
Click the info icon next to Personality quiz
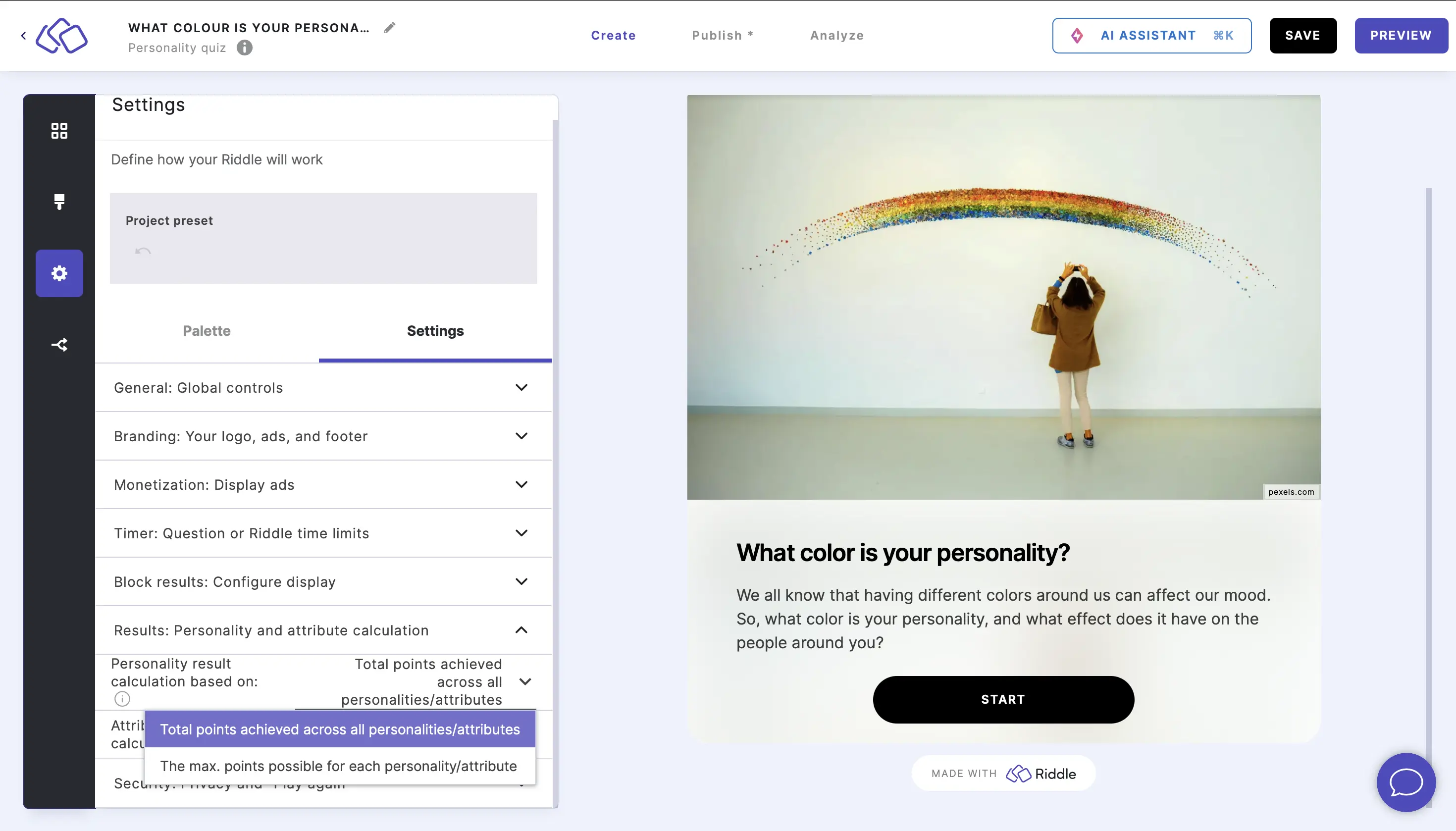pos(244,47)
